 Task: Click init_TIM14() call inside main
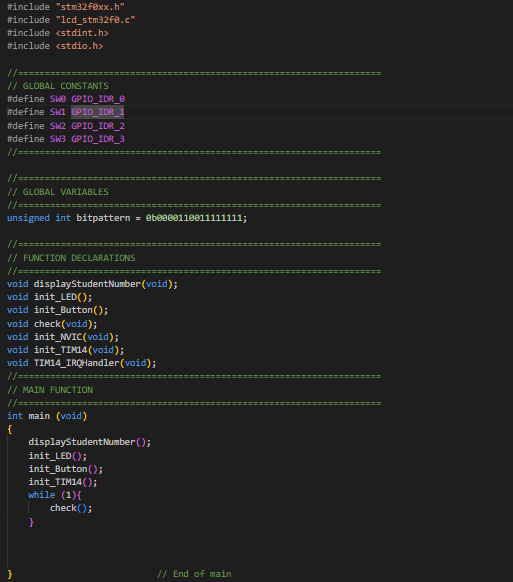coord(63,482)
